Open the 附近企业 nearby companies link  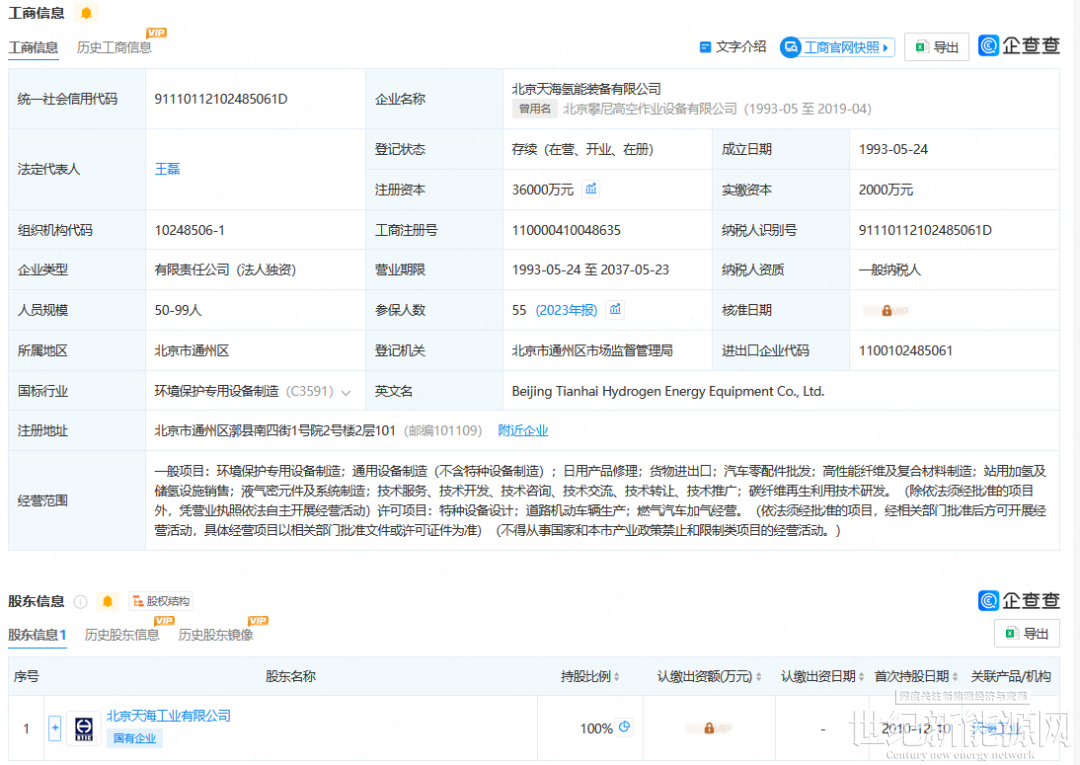click(x=523, y=431)
